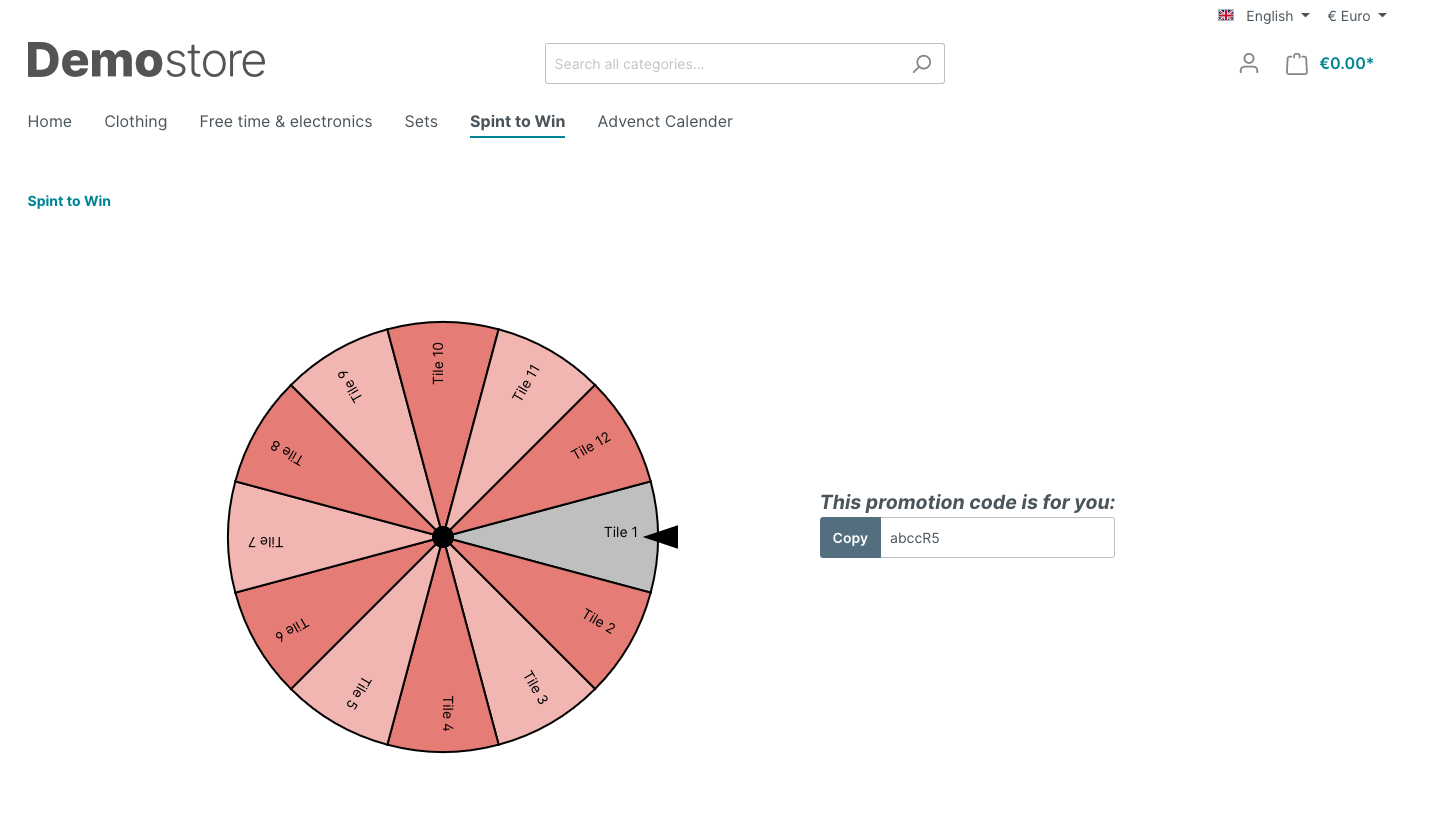
Task: Open the Advenct Calender page
Action: pos(665,121)
